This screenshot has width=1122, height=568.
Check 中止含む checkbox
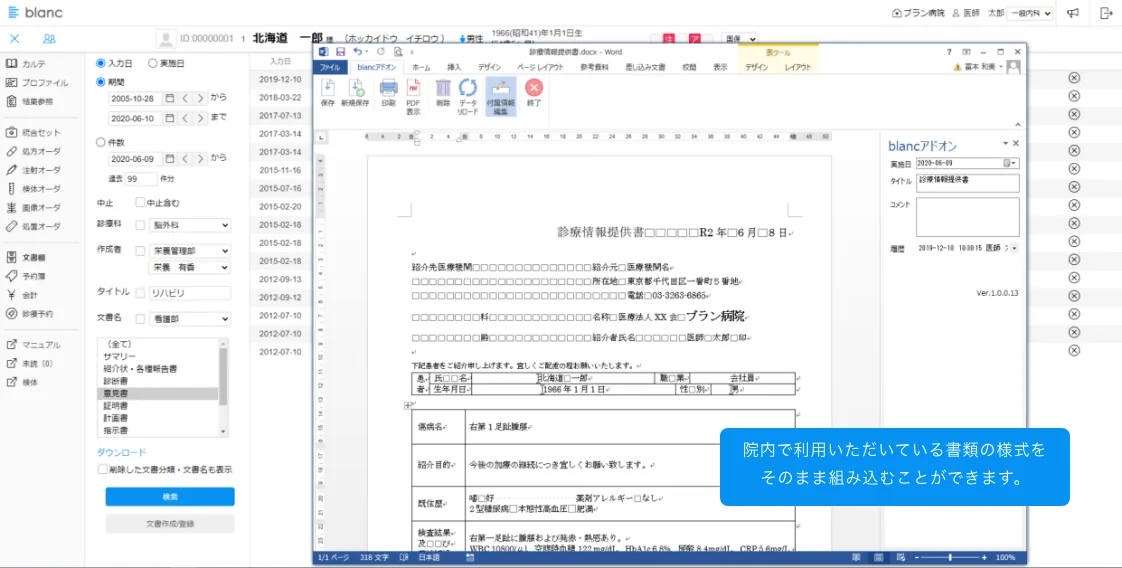[x=140, y=202]
